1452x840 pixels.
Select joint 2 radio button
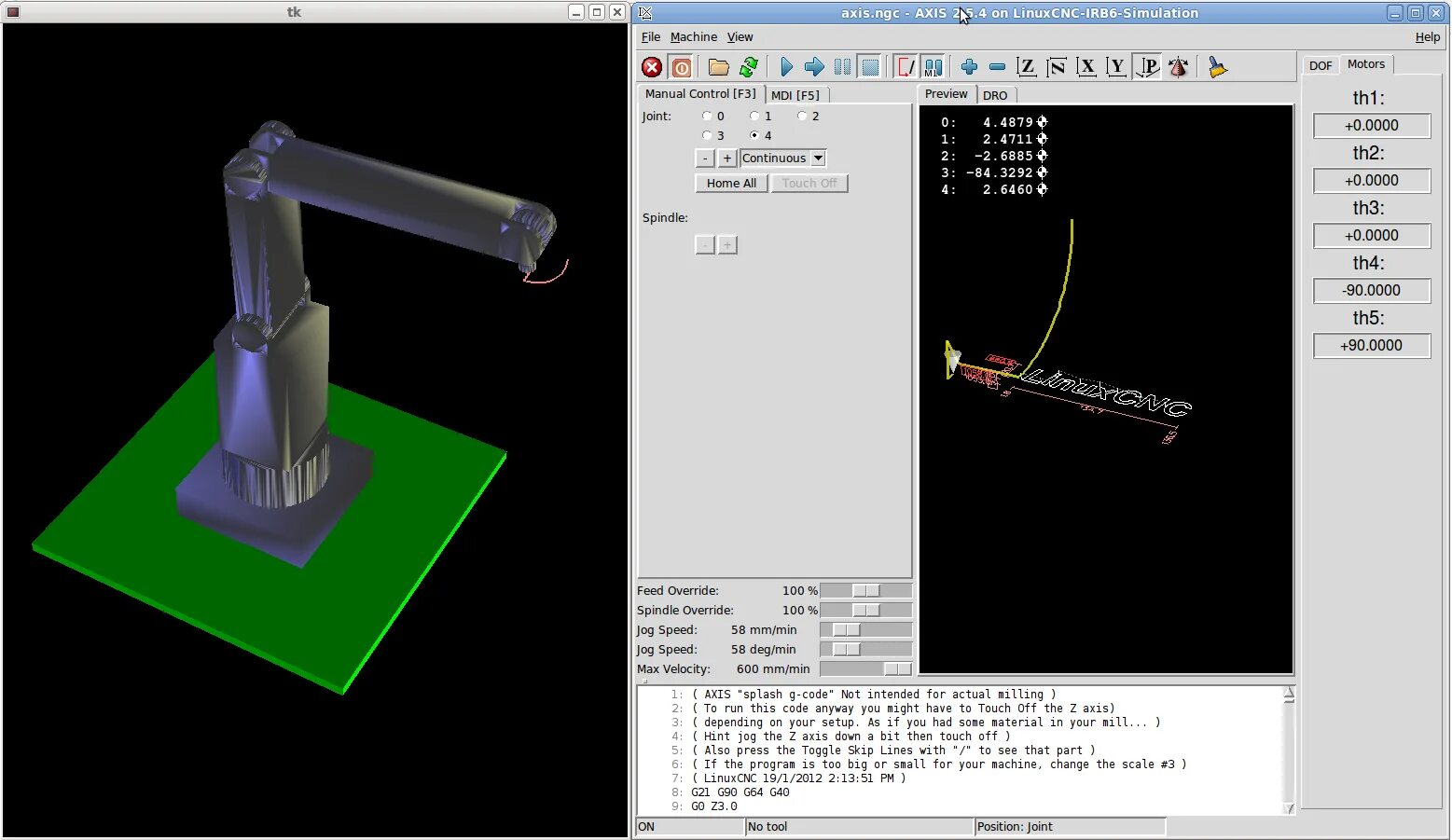click(x=802, y=117)
